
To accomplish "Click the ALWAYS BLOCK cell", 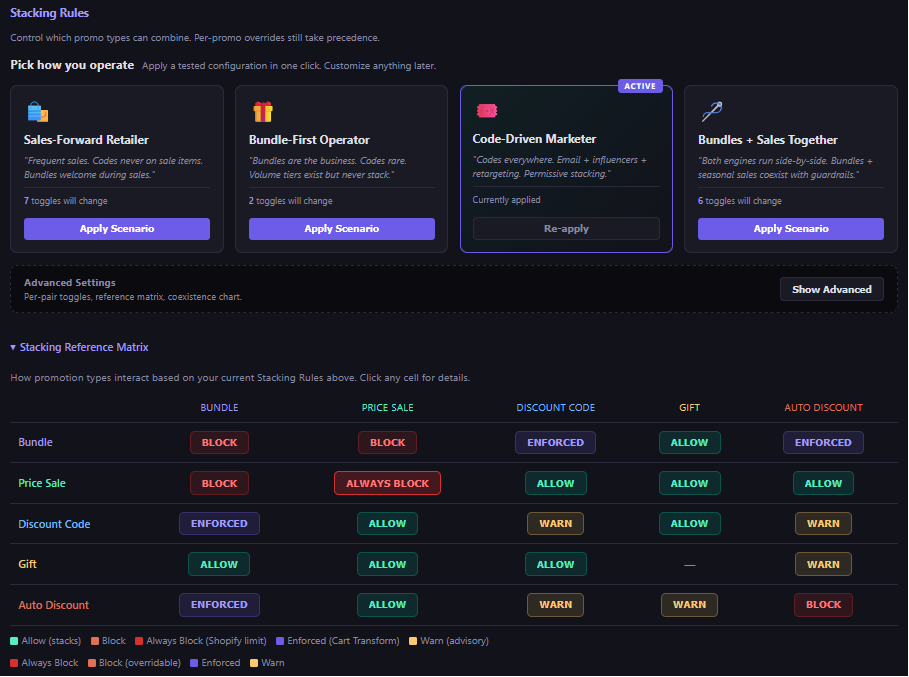I will coord(387,483).
